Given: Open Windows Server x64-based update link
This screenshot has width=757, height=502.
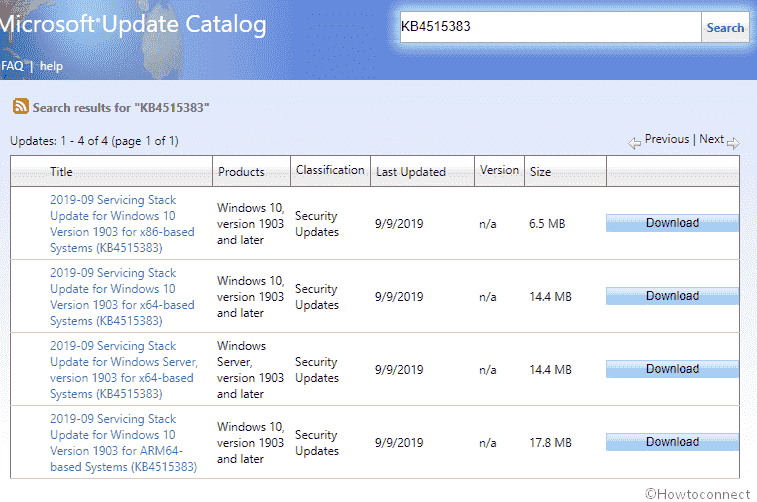Looking at the screenshot, I should point(124,370).
